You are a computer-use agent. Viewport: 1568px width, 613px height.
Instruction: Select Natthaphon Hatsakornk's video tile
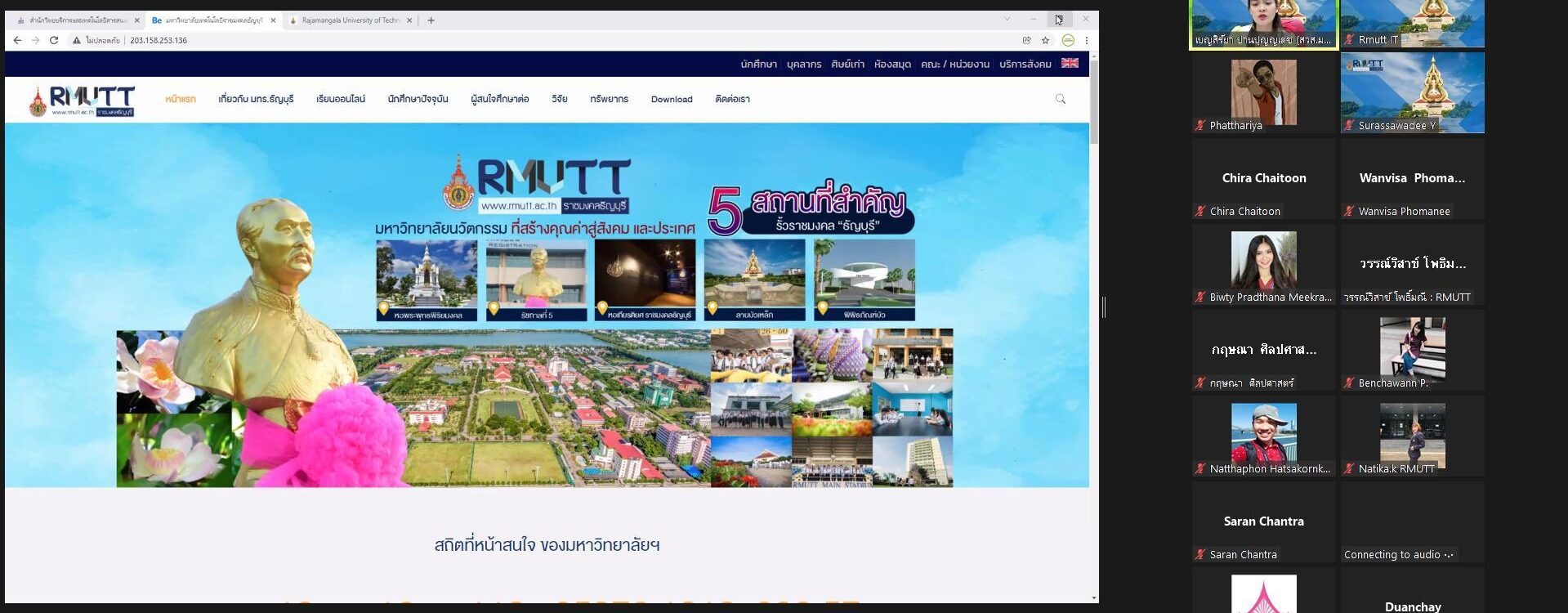click(1264, 436)
